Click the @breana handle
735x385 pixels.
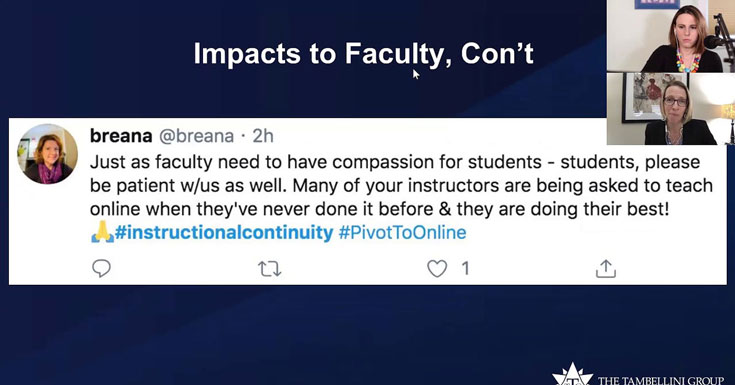(x=196, y=136)
